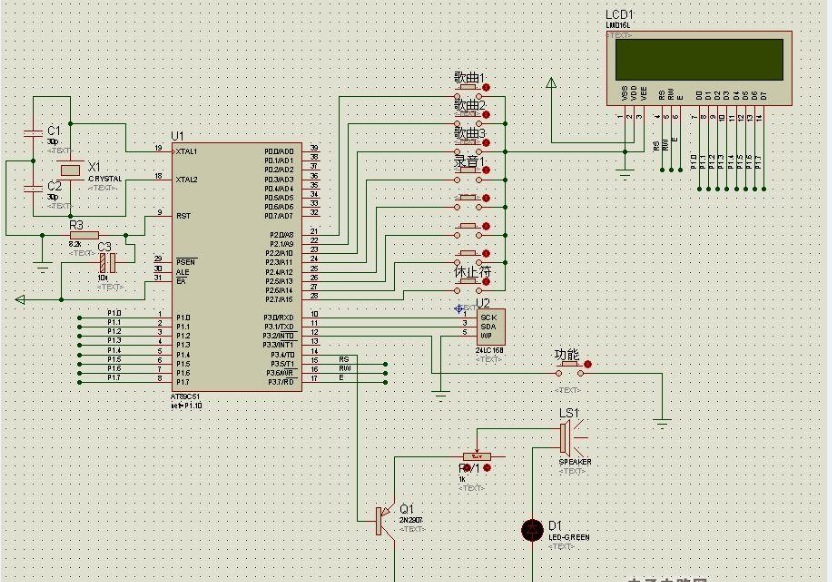Screen dimensions: 832x582
Task: Click ground symbol below U2 chip
Action: [x=440, y=396]
